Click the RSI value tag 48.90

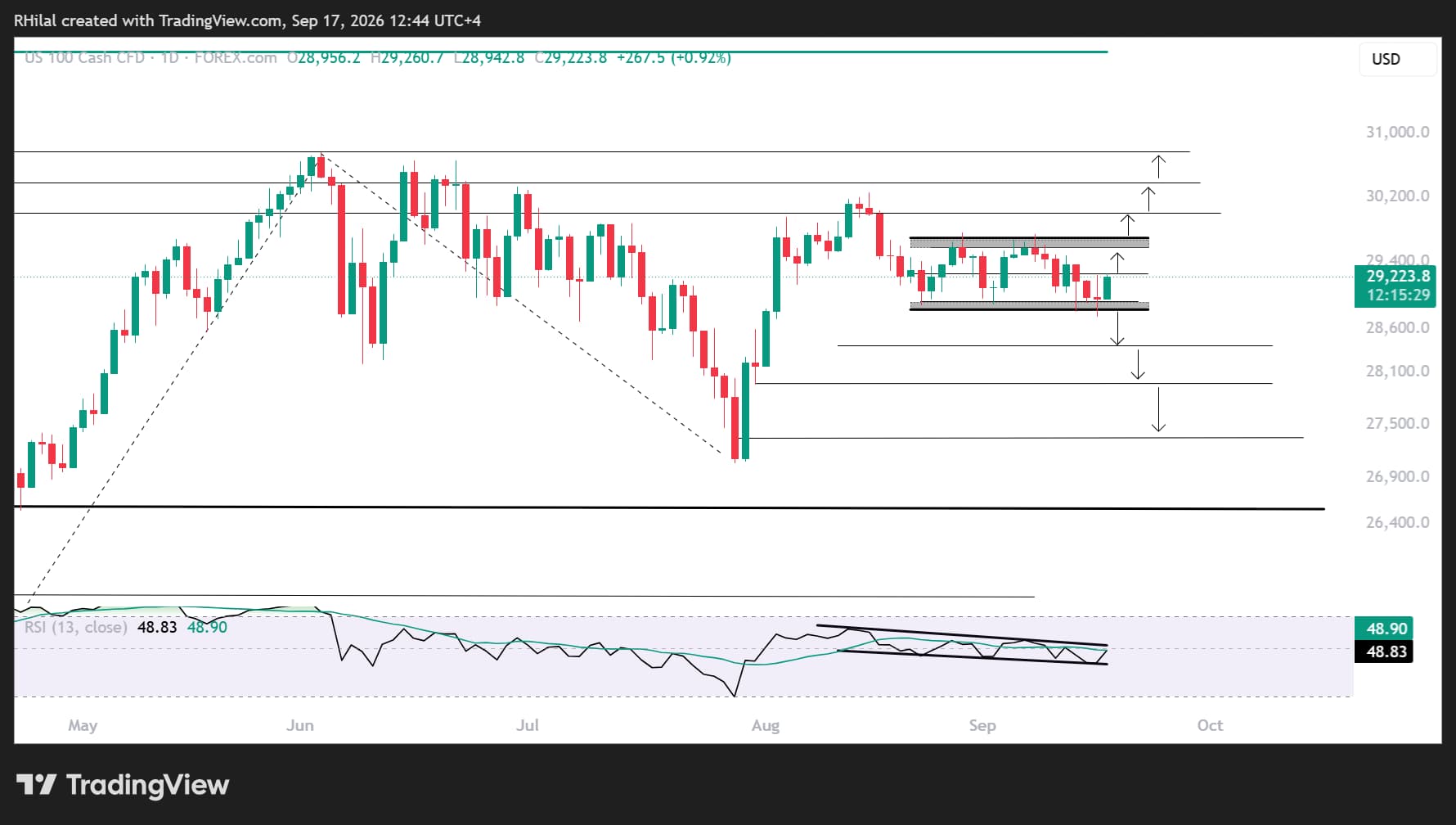1384,629
